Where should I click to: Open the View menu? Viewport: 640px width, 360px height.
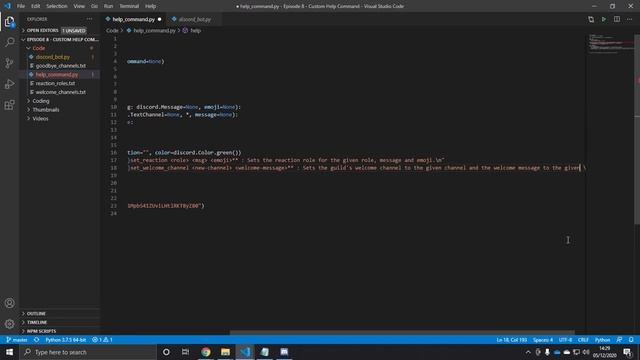pos(79,6)
